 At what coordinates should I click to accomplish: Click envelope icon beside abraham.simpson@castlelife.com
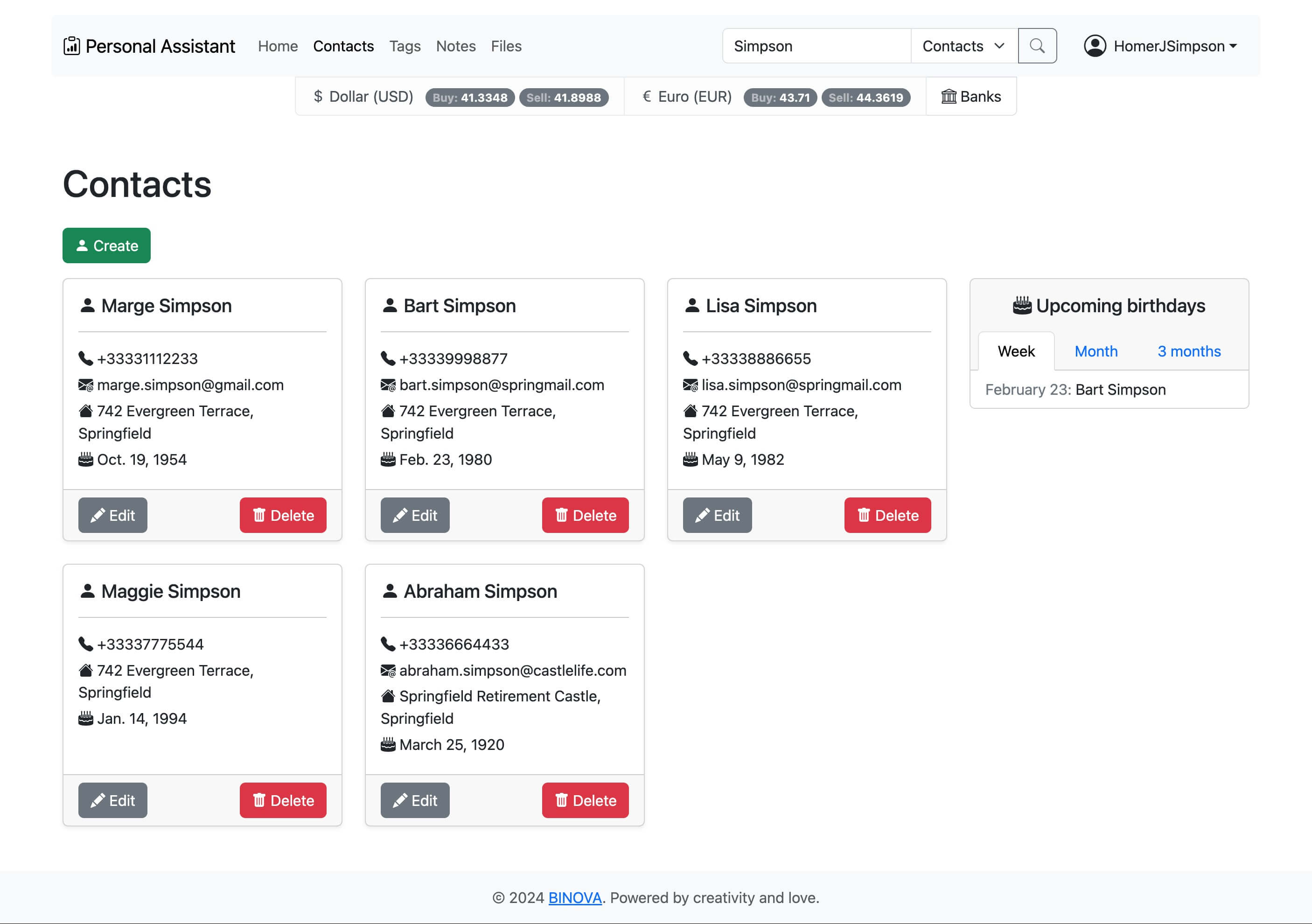pyautogui.click(x=388, y=670)
